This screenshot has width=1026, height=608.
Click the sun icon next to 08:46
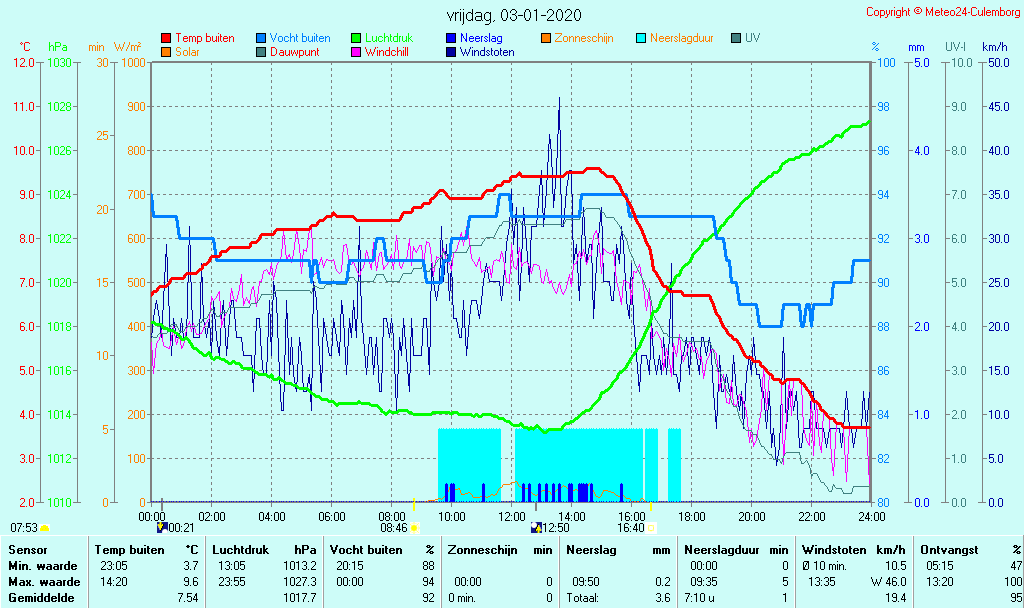coord(414,527)
